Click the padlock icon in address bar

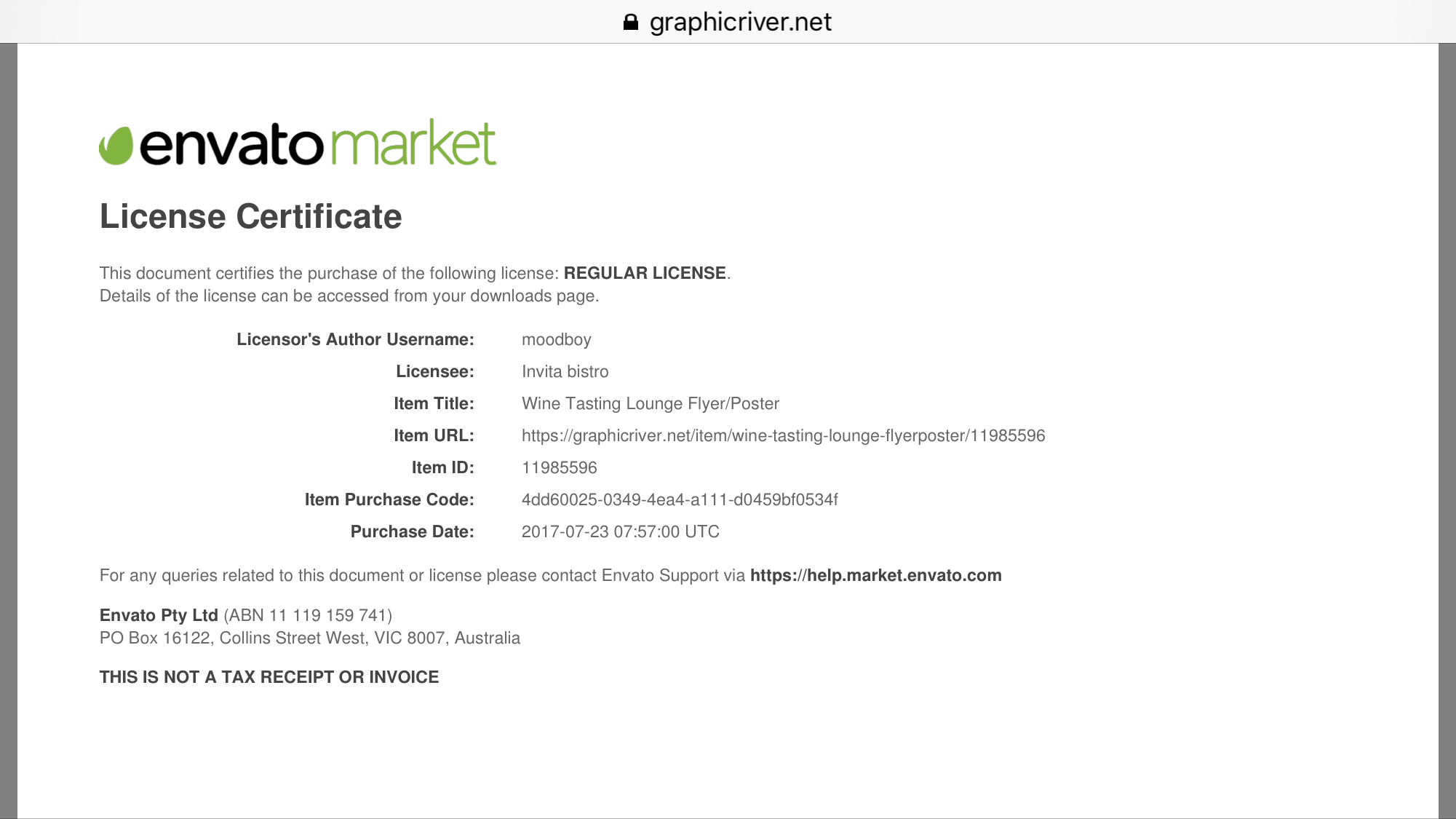point(630,22)
